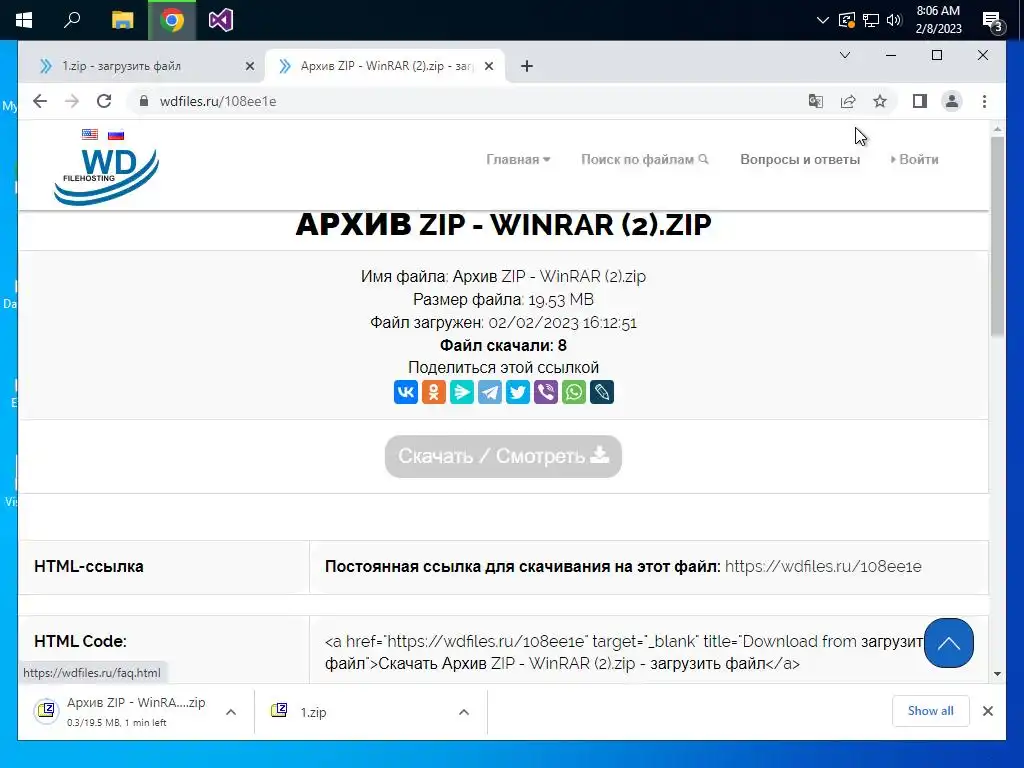This screenshot has height=768, width=1024.
Task: Click Скачать / Смотреть download button
Action: pyautogui.click(x=503, y=456)
